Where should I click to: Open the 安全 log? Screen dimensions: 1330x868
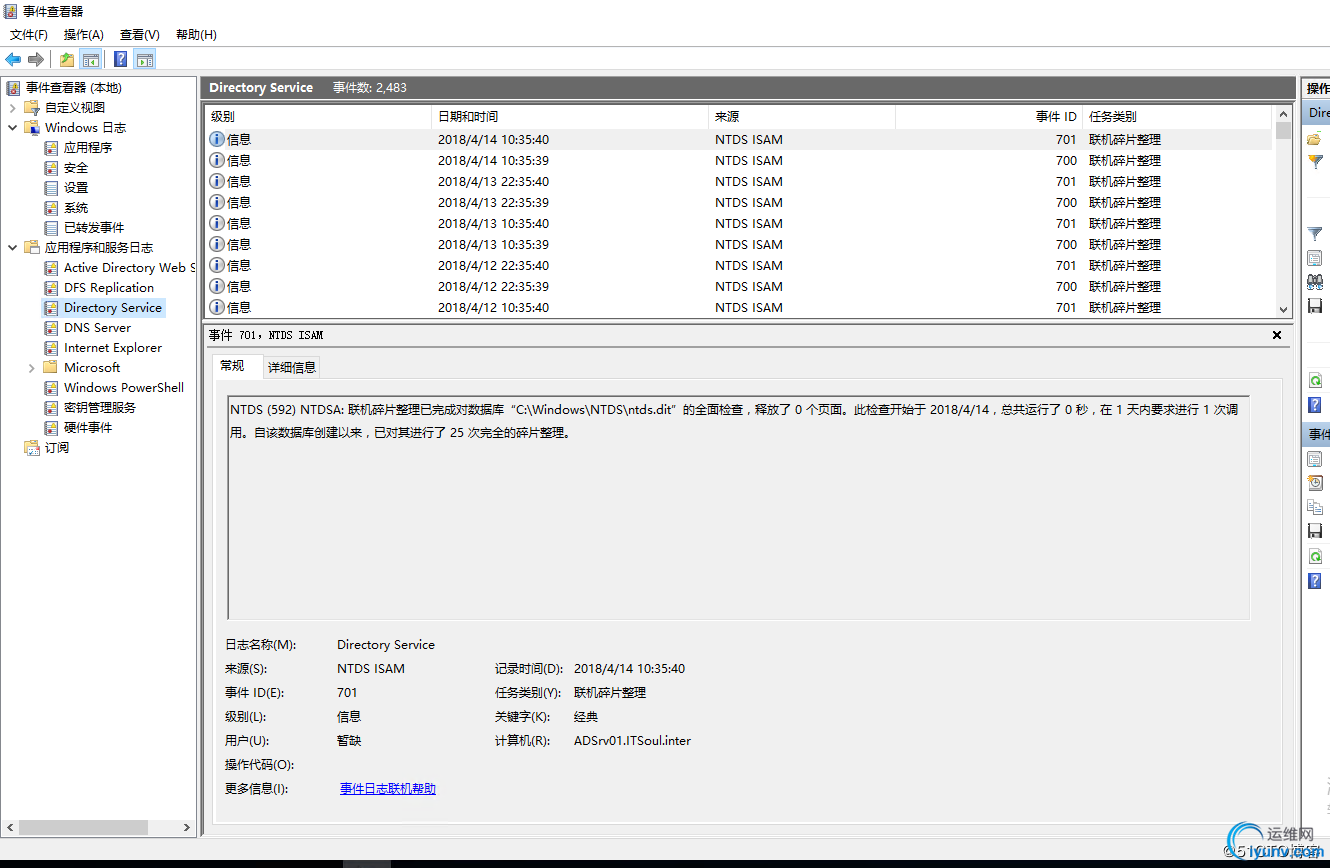coord(76,167)
